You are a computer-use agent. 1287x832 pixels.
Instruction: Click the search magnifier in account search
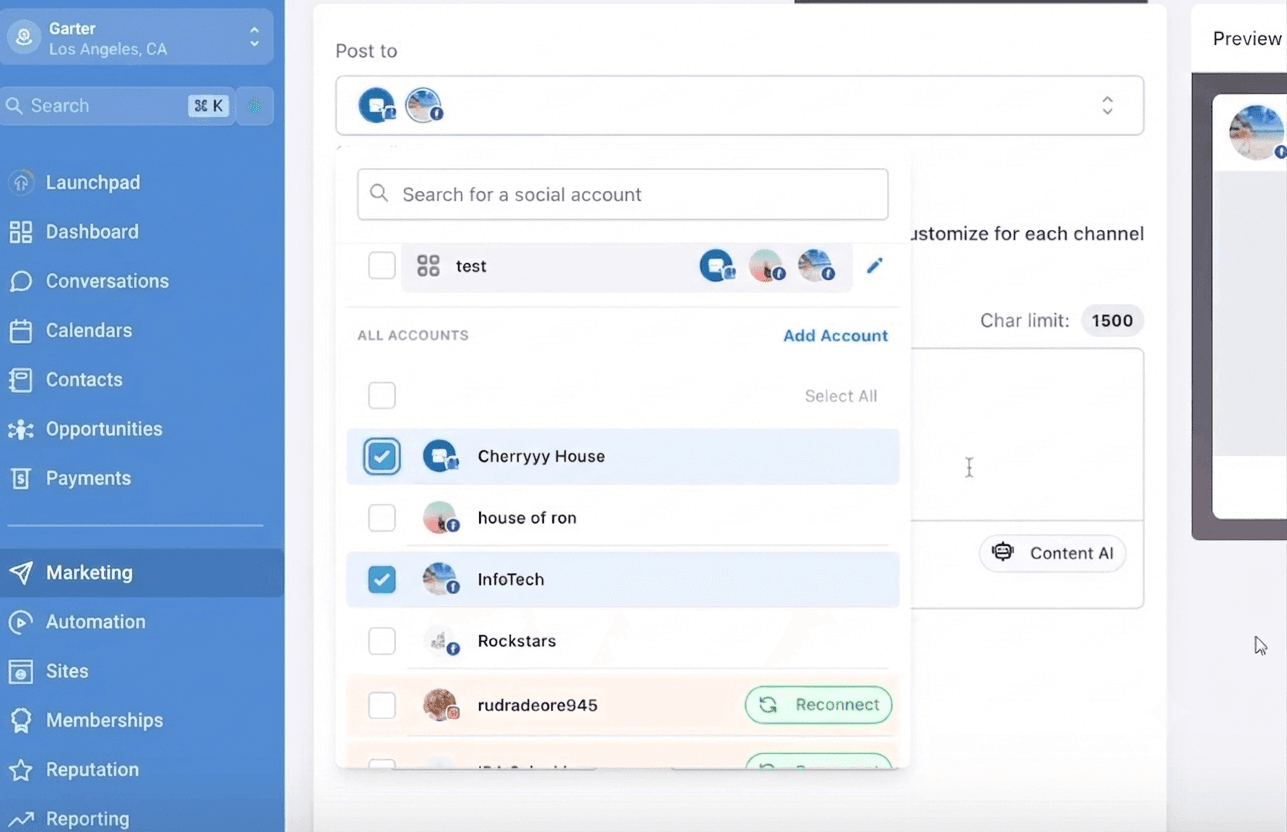[x=379, y=194]
